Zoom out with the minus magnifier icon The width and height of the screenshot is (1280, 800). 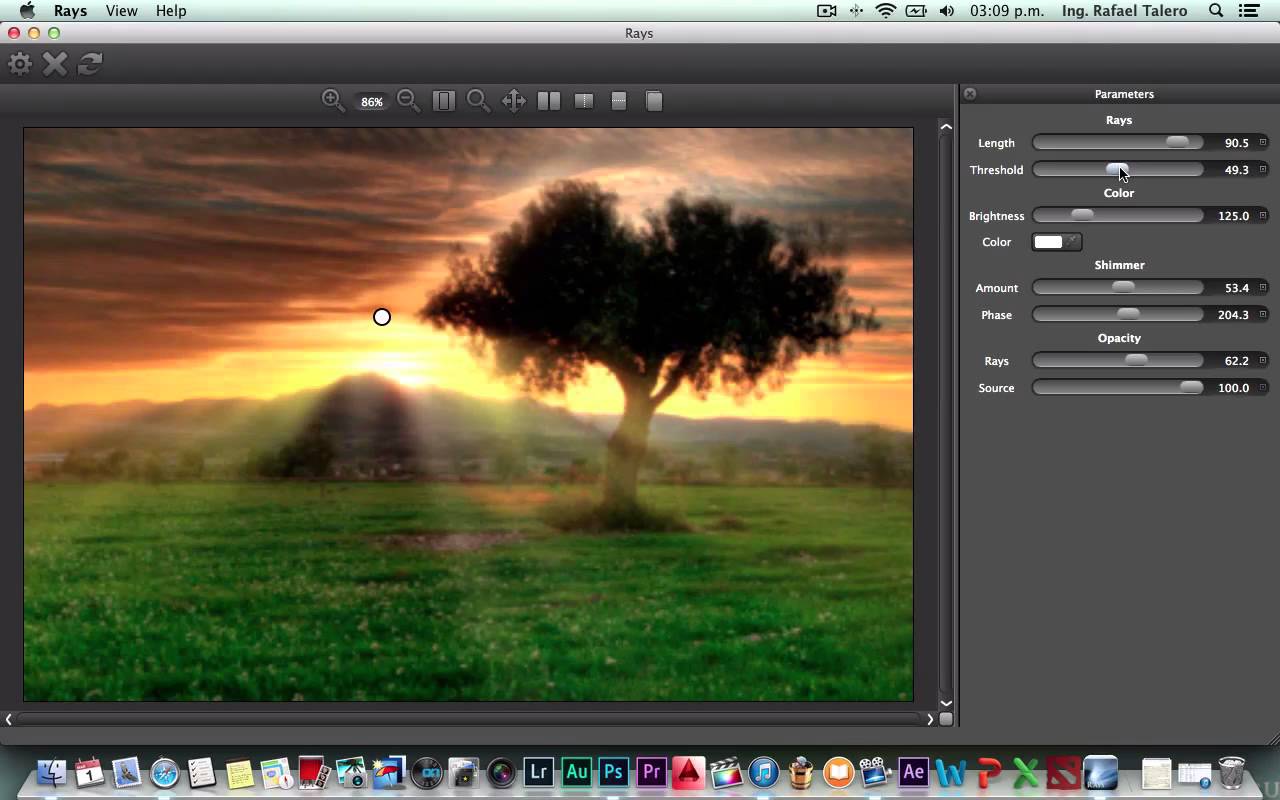click(x=408, y=100)
